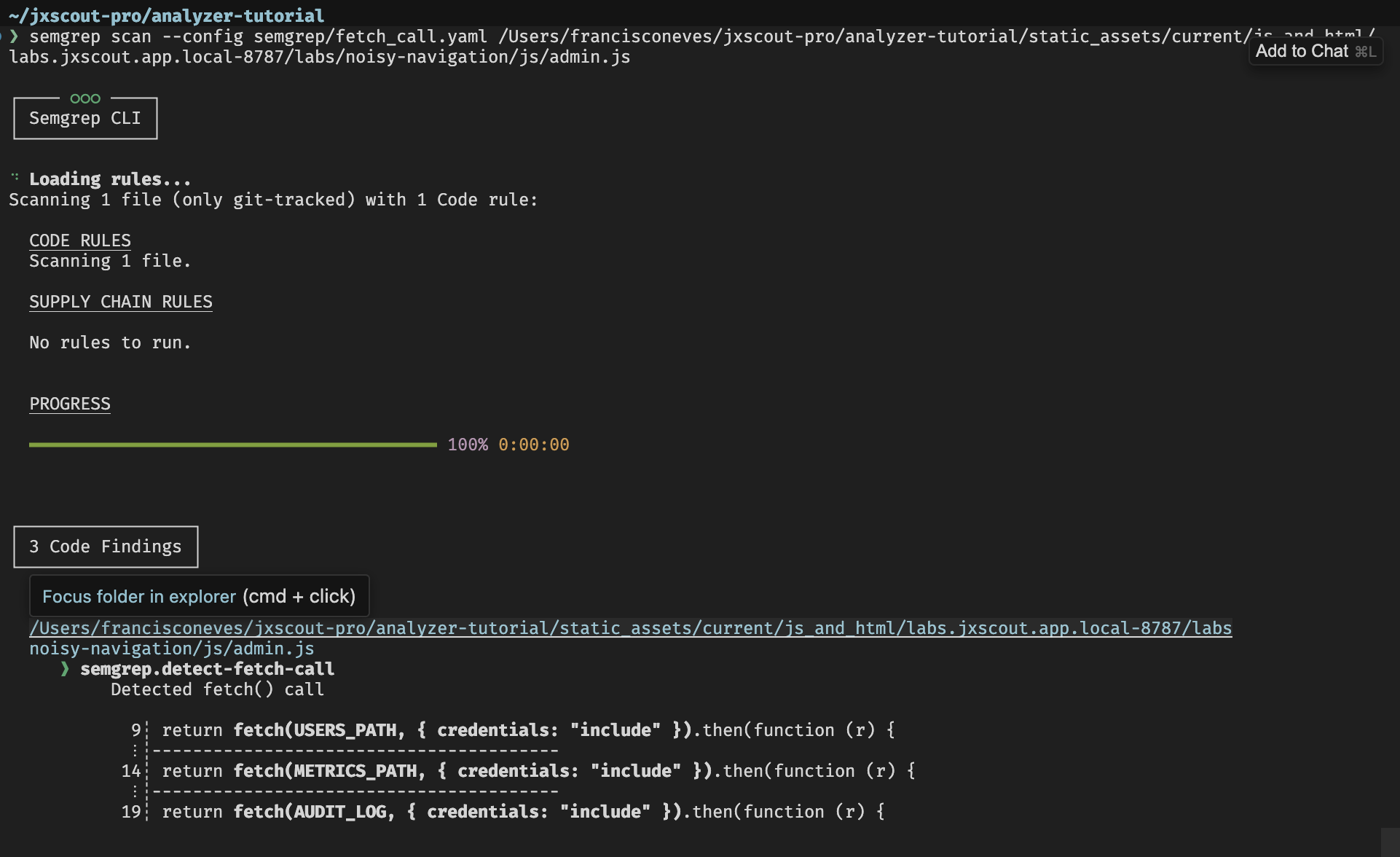Select the fetch(AUDIT_LOG finding on line 19

point(523,812)
